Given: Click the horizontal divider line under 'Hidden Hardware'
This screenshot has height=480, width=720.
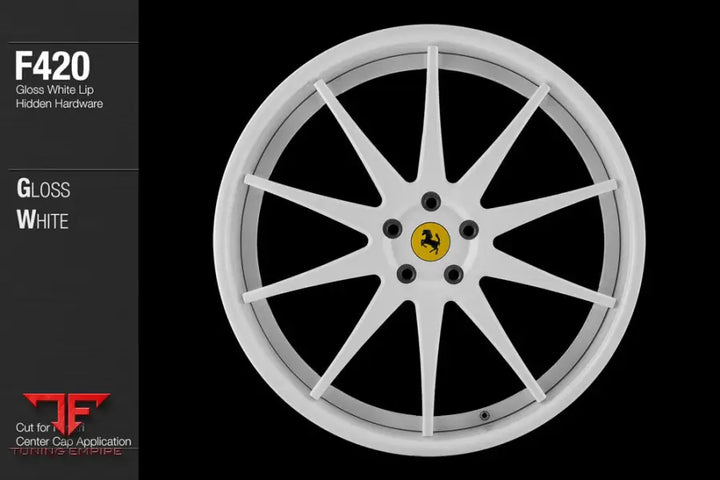Looking at the screenshot, I should [x=69, y=169].
